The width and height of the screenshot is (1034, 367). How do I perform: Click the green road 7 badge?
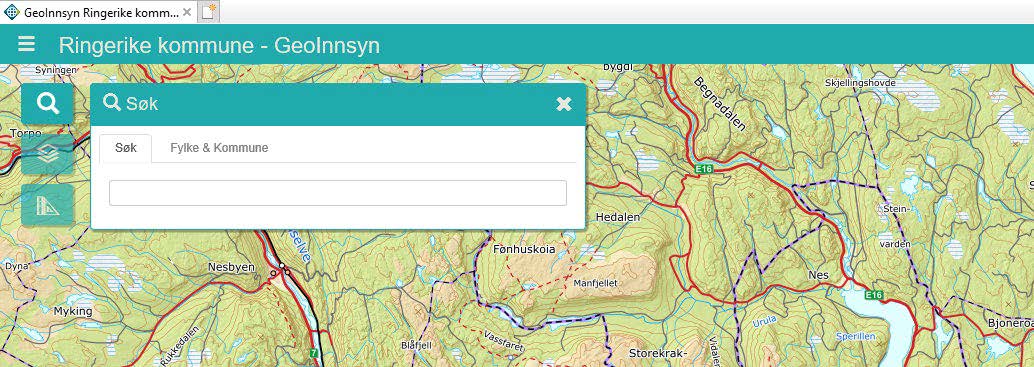tap(313, 353)
